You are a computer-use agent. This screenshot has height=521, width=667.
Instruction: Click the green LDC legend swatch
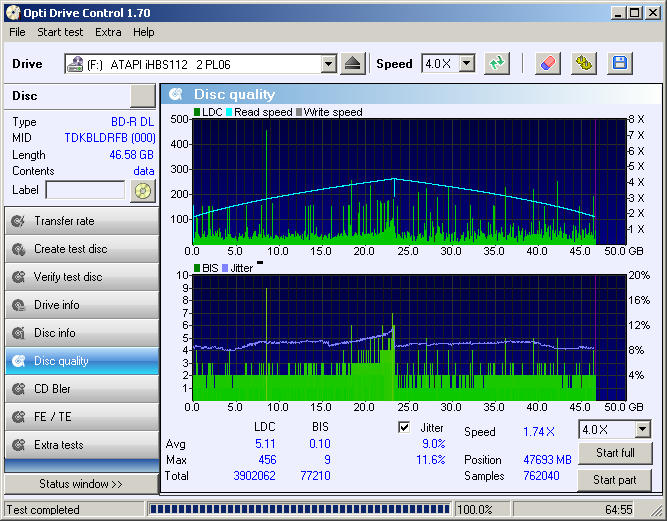pyautogui.click(x=197, y=112)
